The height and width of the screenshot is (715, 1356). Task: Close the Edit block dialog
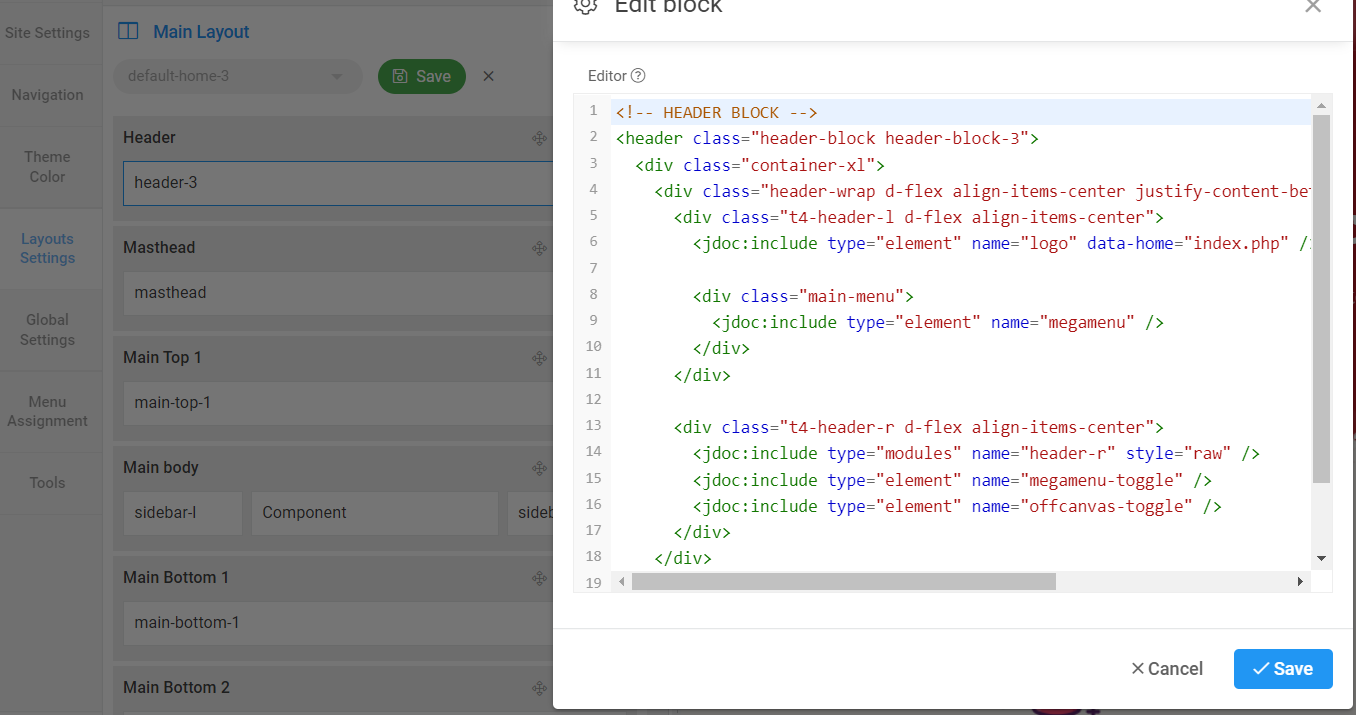(x=1313, y=7)
